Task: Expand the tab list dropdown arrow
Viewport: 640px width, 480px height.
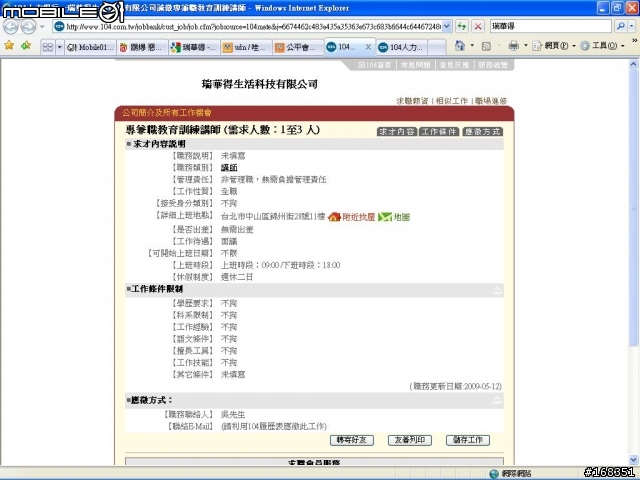Action: point(59,47)
